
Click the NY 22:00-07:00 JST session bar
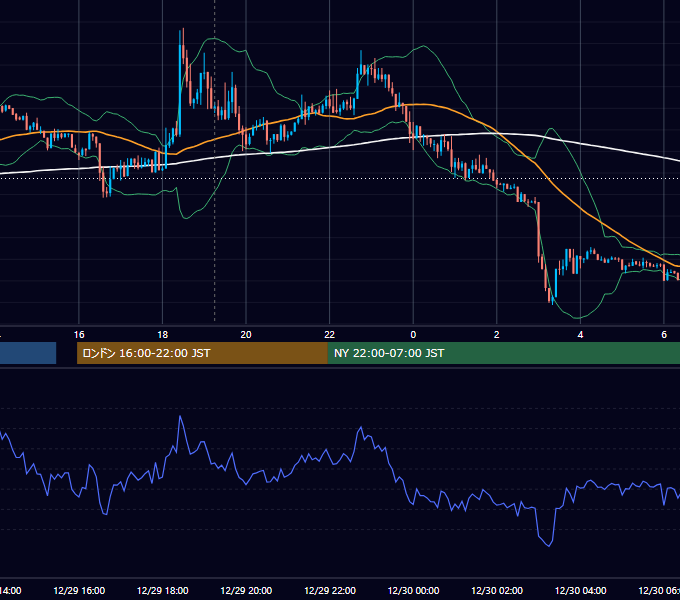[503, 353]
